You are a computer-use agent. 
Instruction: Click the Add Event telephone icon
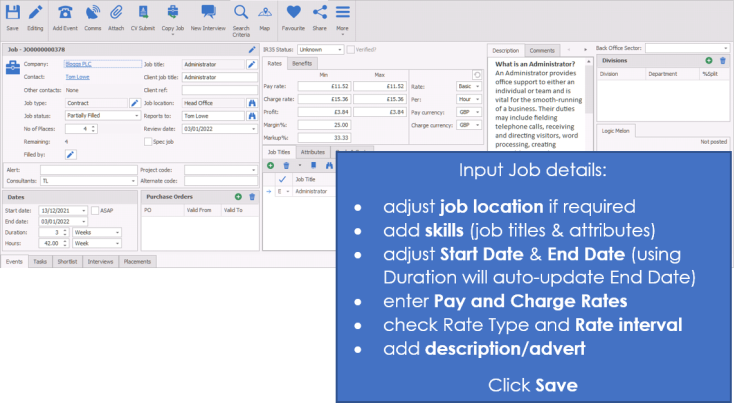point(65,13)
